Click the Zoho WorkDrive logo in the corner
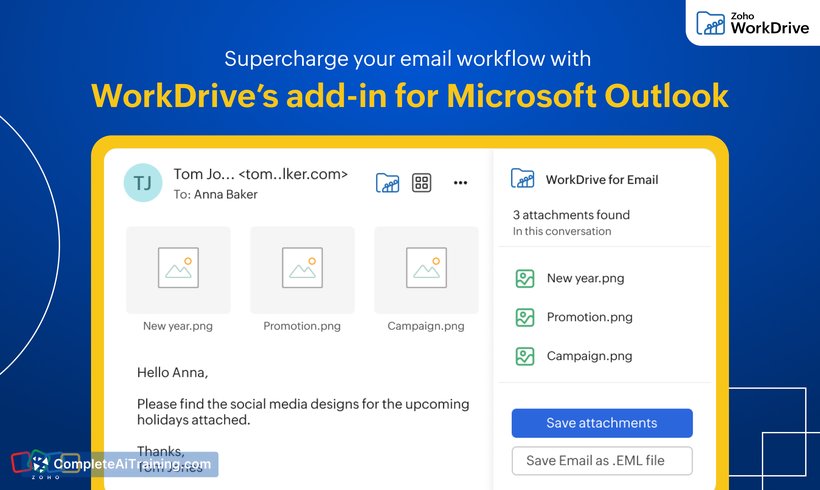The image size is (820, 490). (753, 23)
